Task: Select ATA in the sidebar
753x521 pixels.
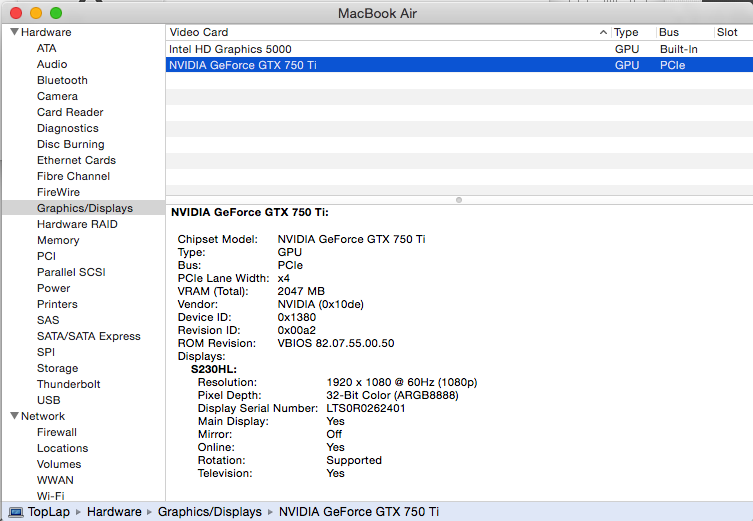Action: 47,48
